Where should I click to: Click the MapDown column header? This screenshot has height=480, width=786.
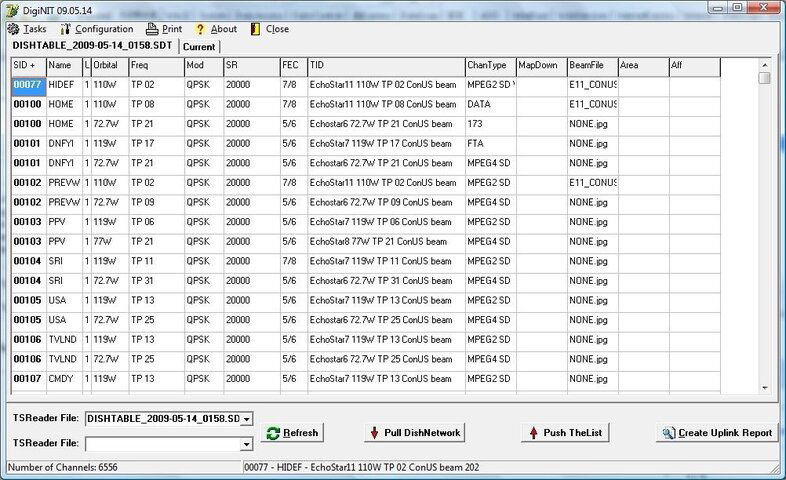click(x=542, y=66)
